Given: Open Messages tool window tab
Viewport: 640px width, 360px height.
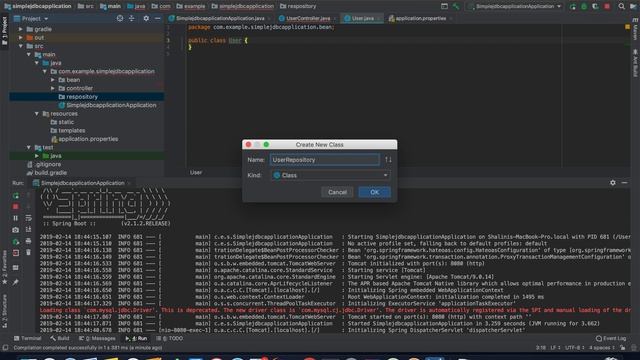Looking at the screenshot, I should pos(97,338).
